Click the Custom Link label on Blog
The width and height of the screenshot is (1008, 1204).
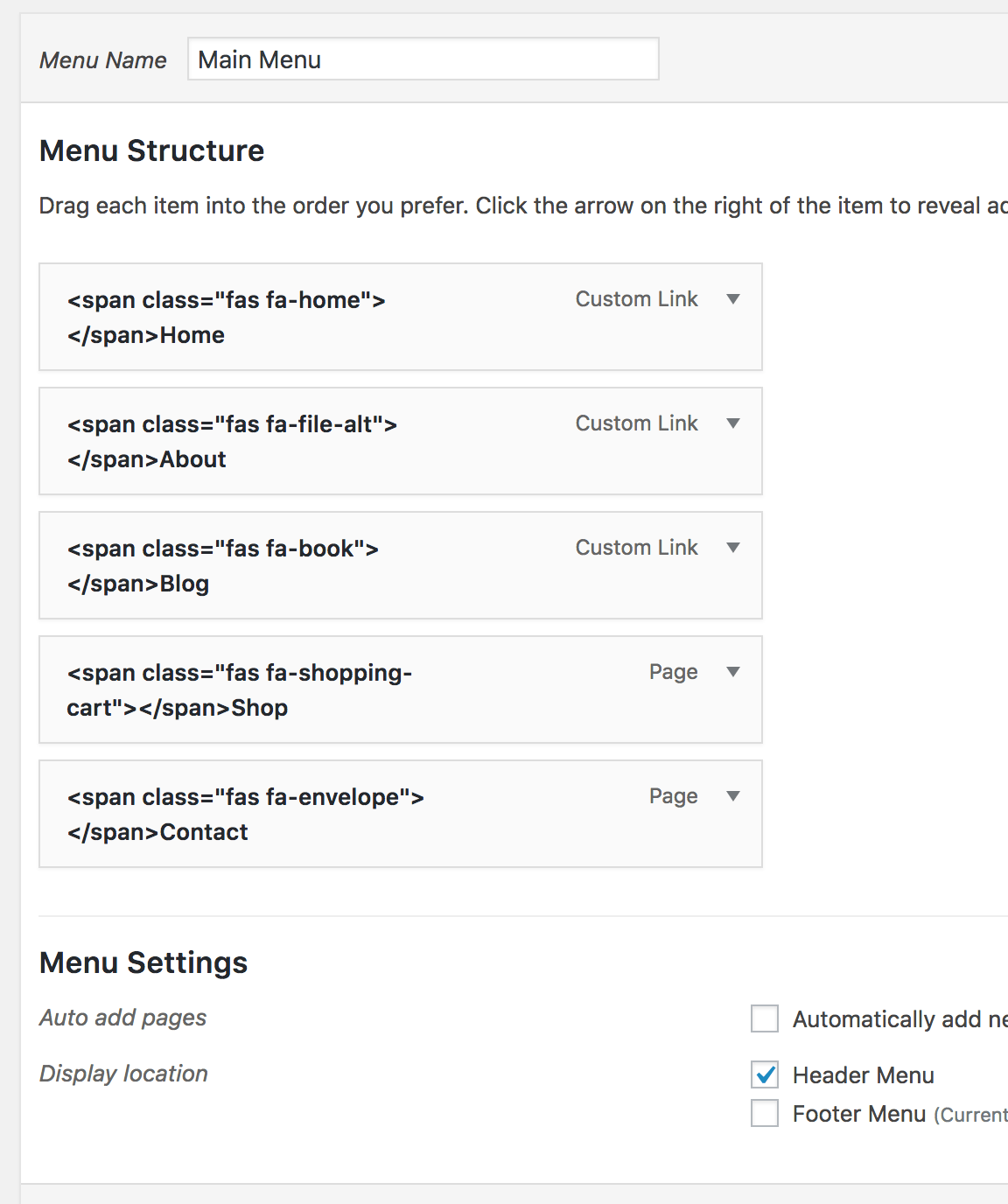click(x=636, y=547)
